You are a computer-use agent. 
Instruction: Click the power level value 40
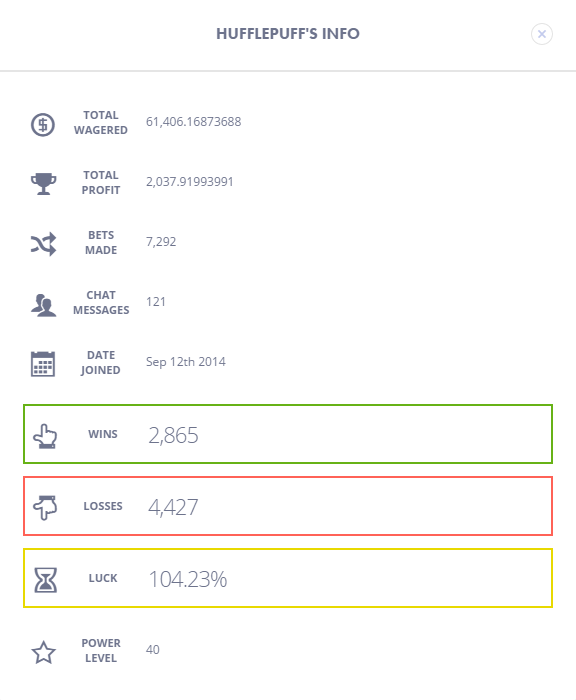pos(152,650)
